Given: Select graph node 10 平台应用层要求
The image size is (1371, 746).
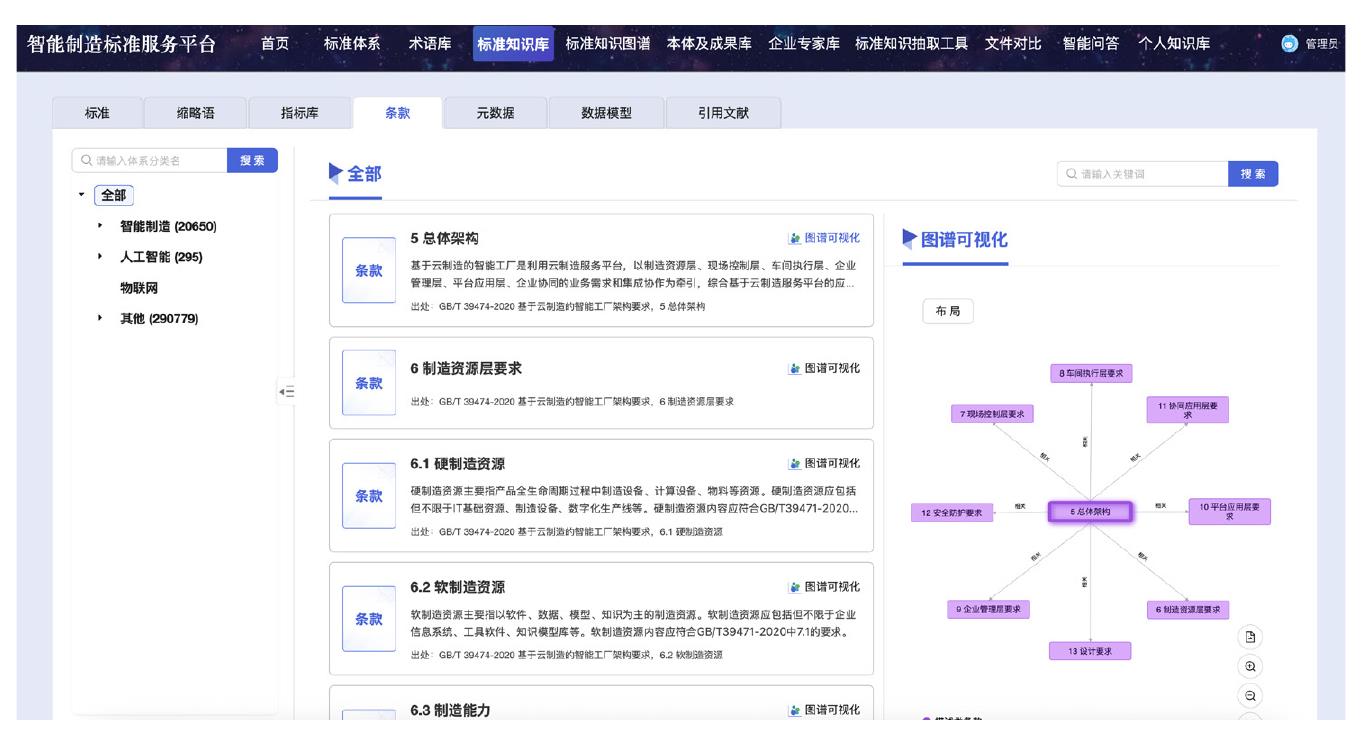Looking at the screenshot, I should (1229, 511).
